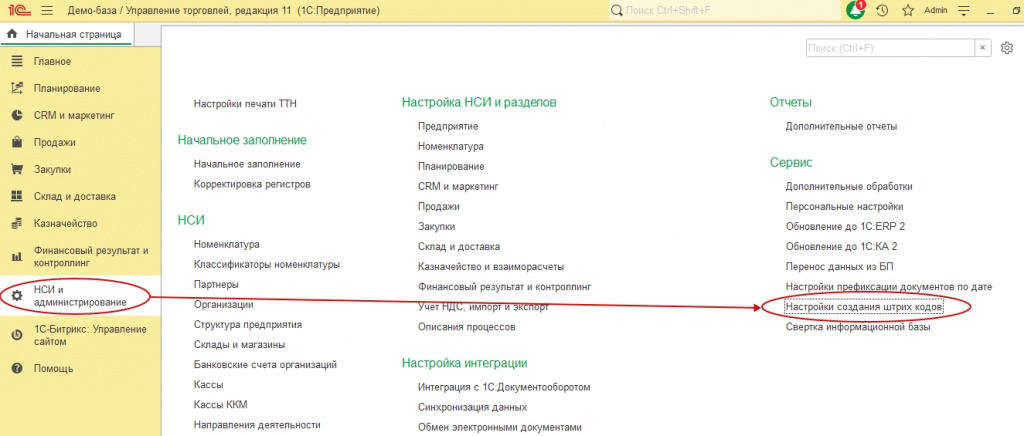Screen dimensions: 1024x436
Task: Open Настройки создания штрих кодов
Action: [865, 307]
